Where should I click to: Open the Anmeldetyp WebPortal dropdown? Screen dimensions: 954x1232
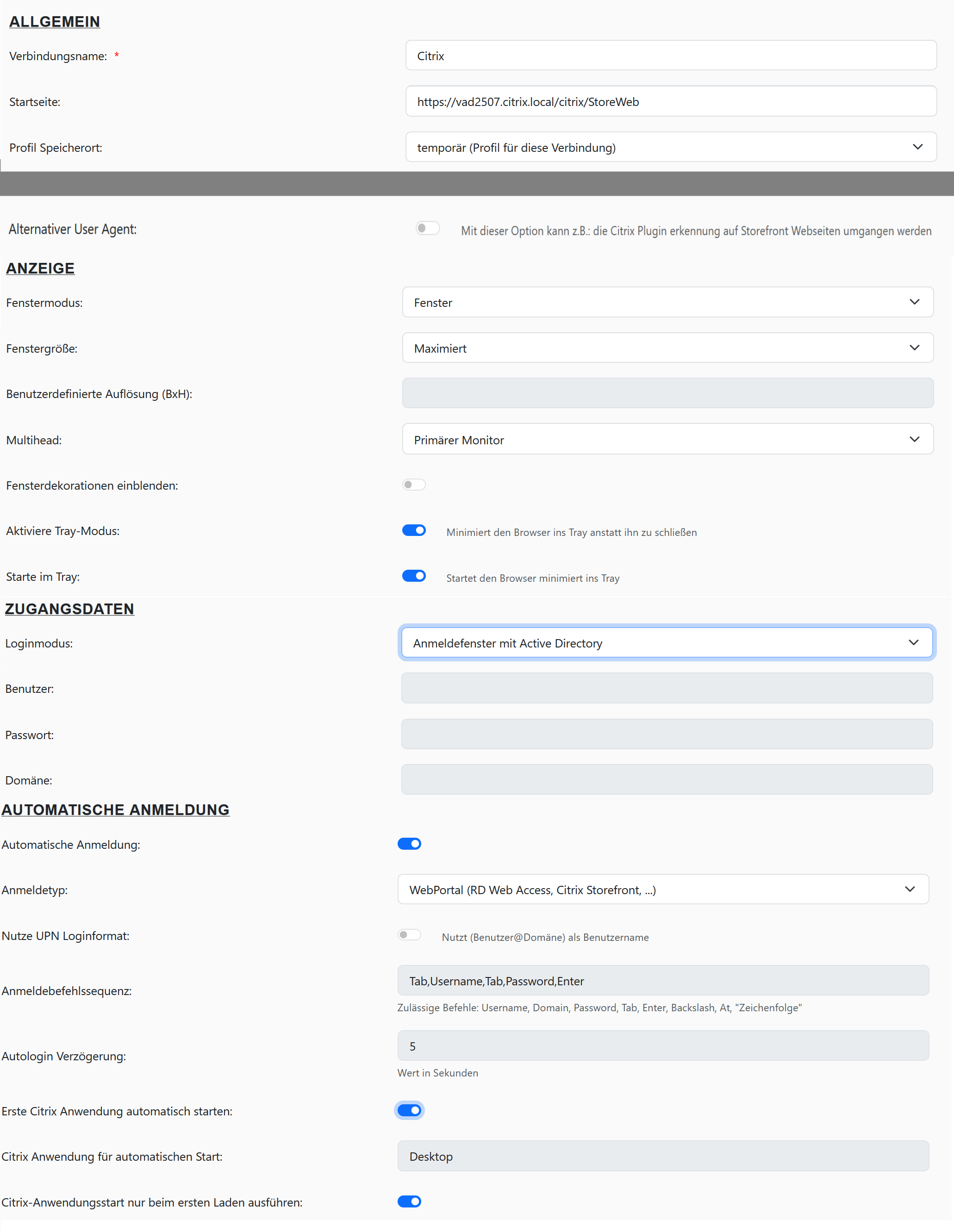(x=663, y=890)
